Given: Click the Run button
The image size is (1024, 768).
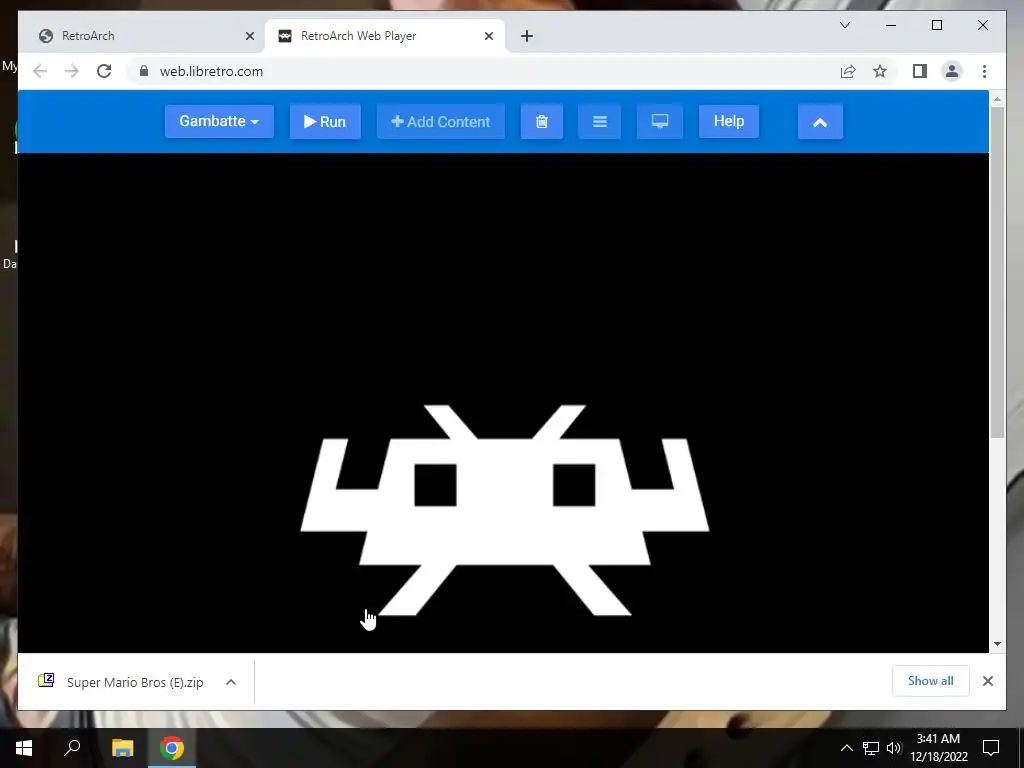Looking at the screenshot, I should point(325,121).
